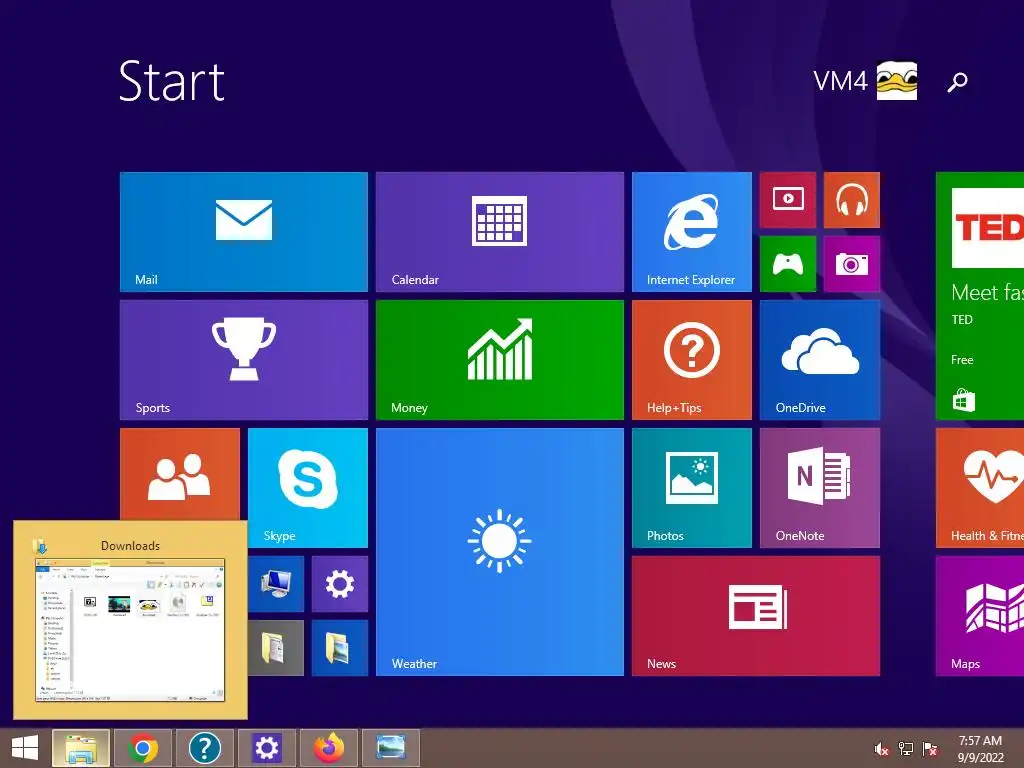Open the OneDrive tile
1024x768 pixels.
820,360
